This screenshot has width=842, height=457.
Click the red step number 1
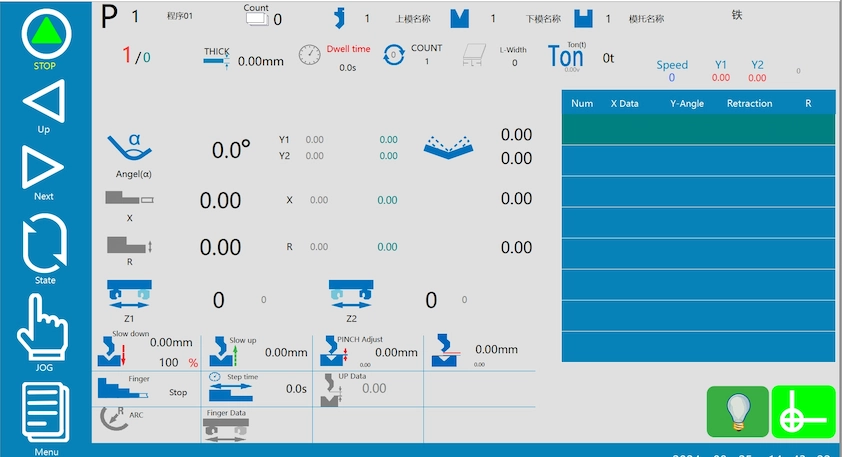coord(127,54)
